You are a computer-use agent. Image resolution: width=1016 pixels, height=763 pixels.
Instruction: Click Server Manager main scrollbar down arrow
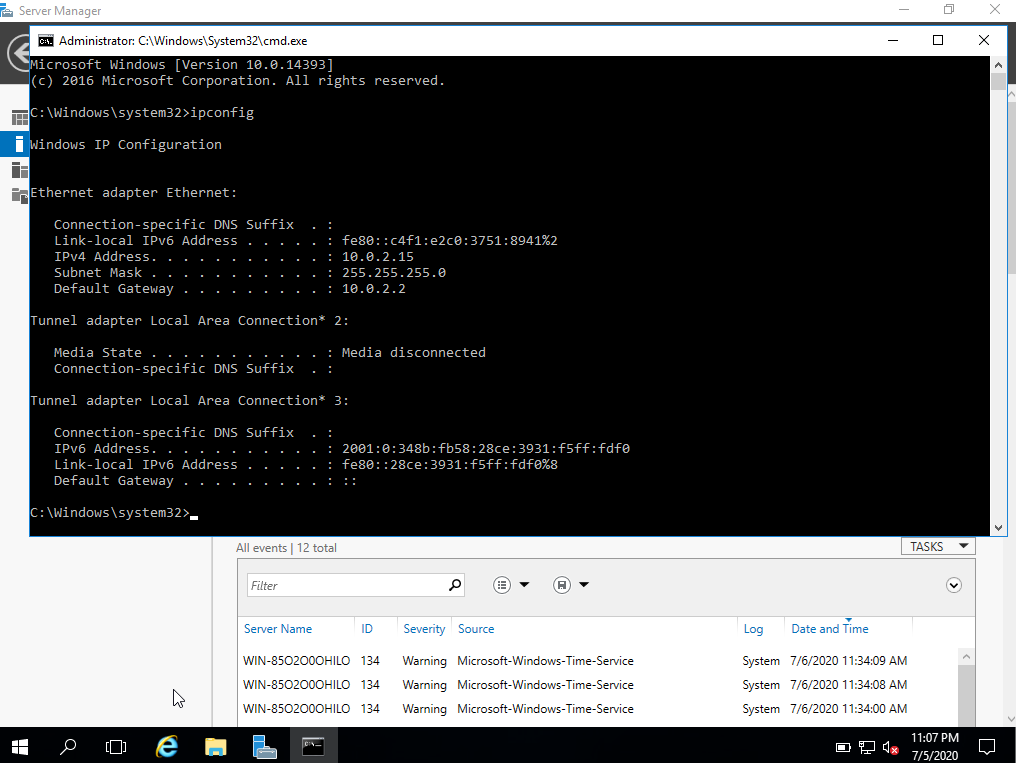click(x=1011, y=718)
